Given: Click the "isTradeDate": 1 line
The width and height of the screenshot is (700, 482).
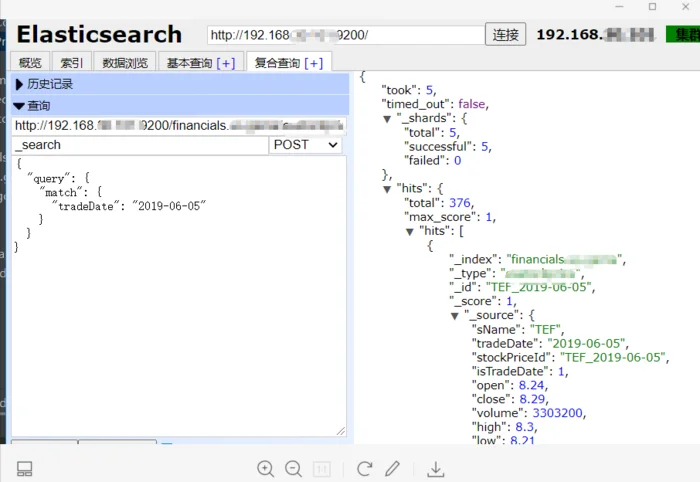Looking at the screenshot, I should point(520,371).
